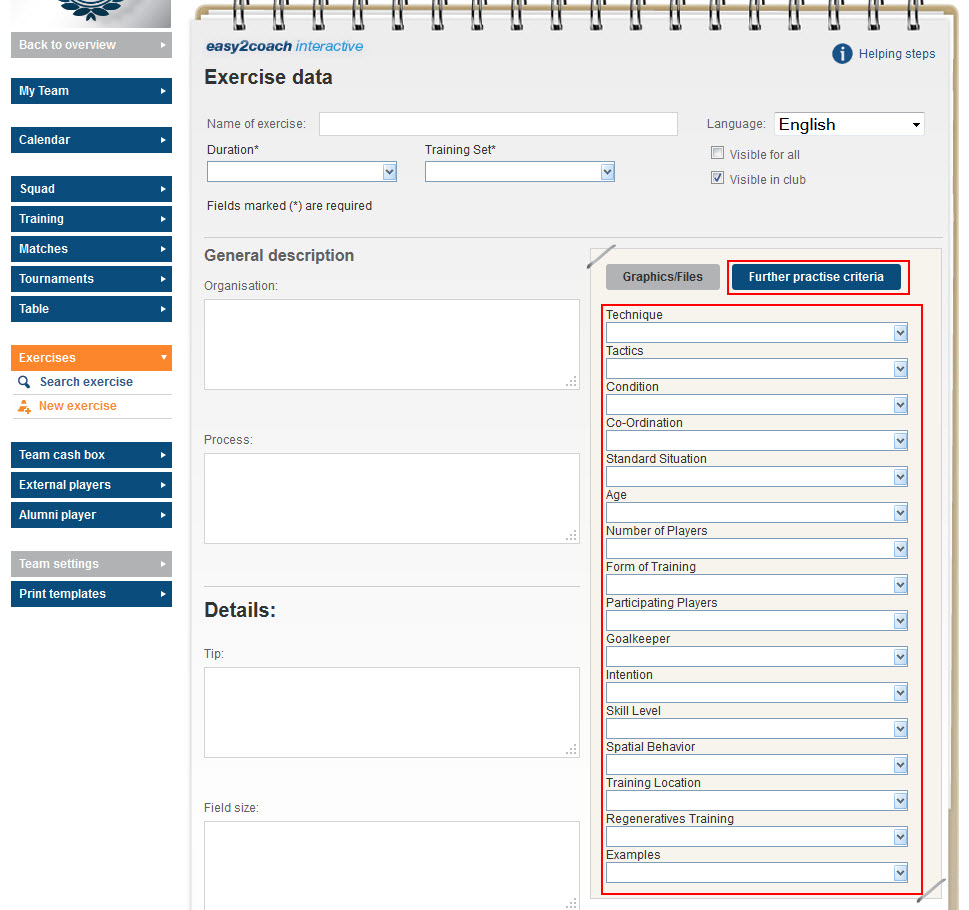Open the Condition dropdown
Viewport: 969px width, 910px height.
pos(756,405)
